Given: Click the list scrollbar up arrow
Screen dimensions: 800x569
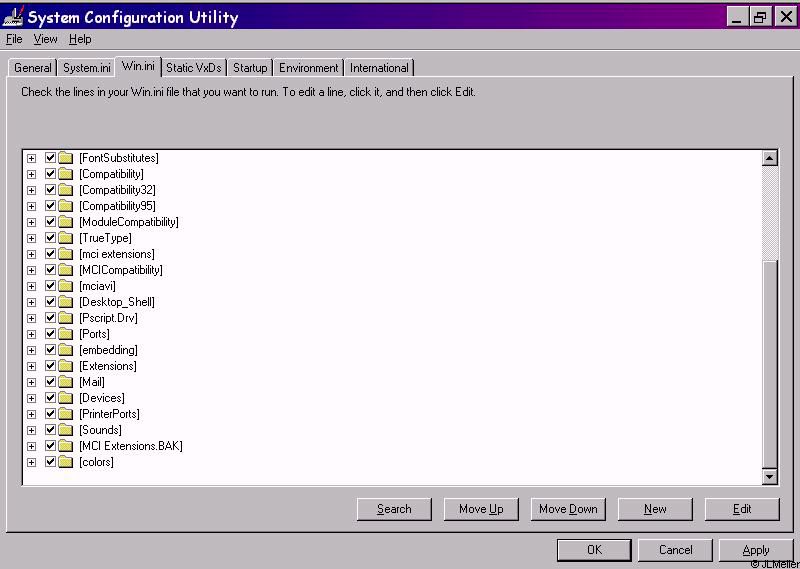Looking at the screenshot, I should 769,158.
